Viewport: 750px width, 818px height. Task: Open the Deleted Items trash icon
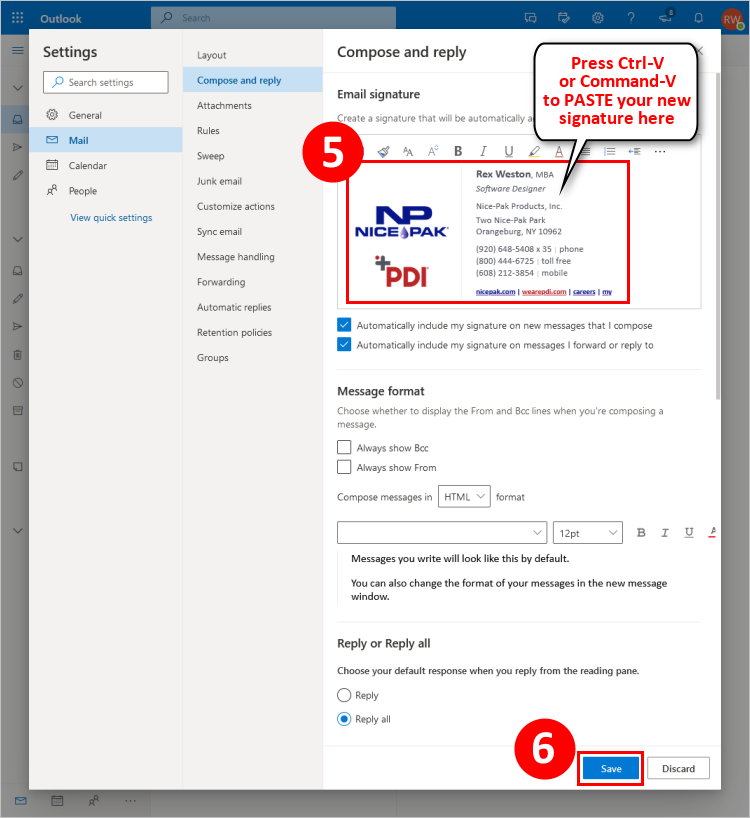point(18,355)
